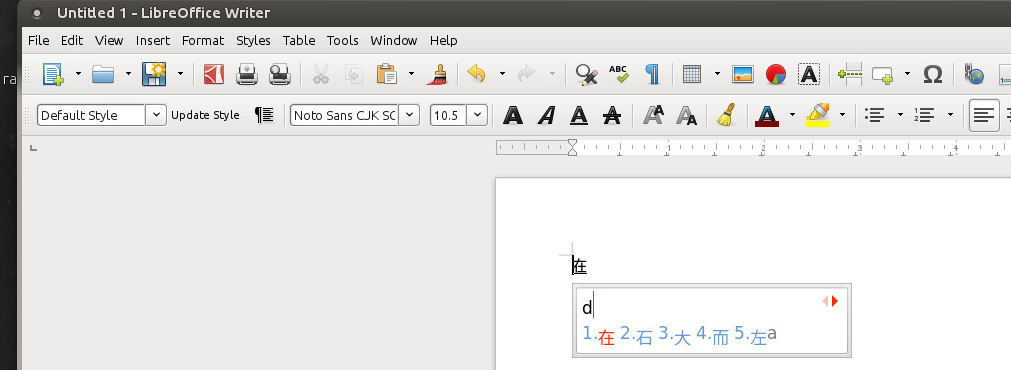Click the New document icon

pyautogui.click(x=54, y=74)
